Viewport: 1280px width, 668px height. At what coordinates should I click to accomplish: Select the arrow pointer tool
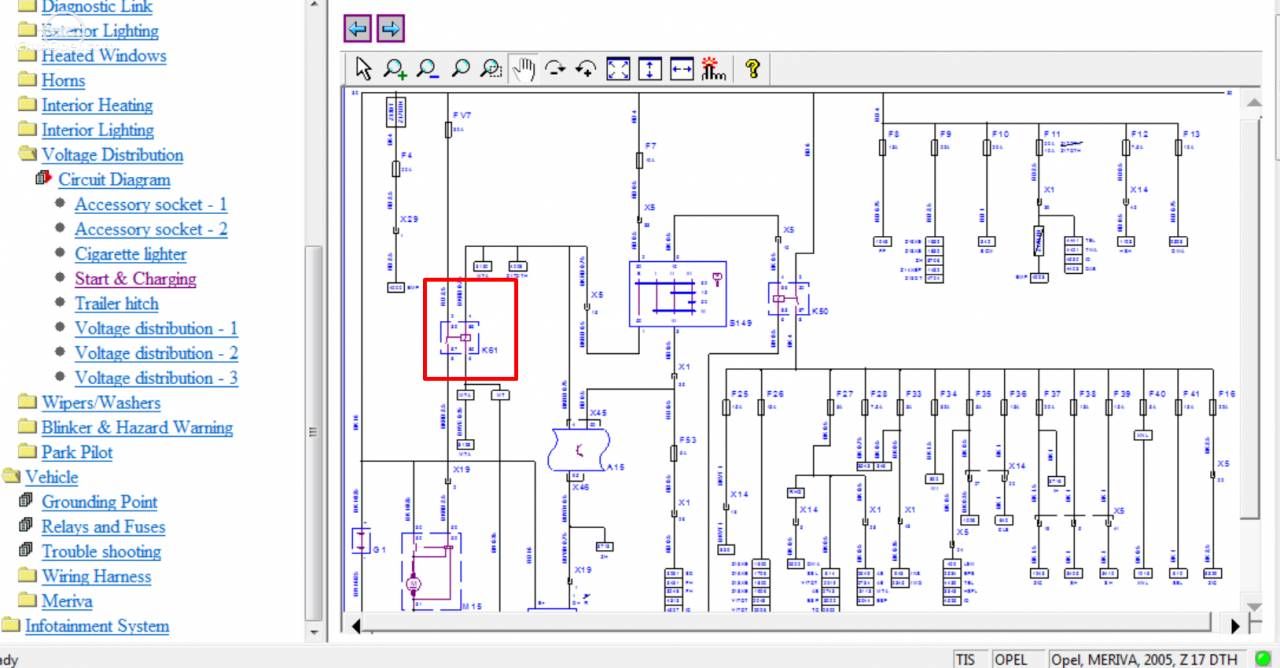(363, 68)
